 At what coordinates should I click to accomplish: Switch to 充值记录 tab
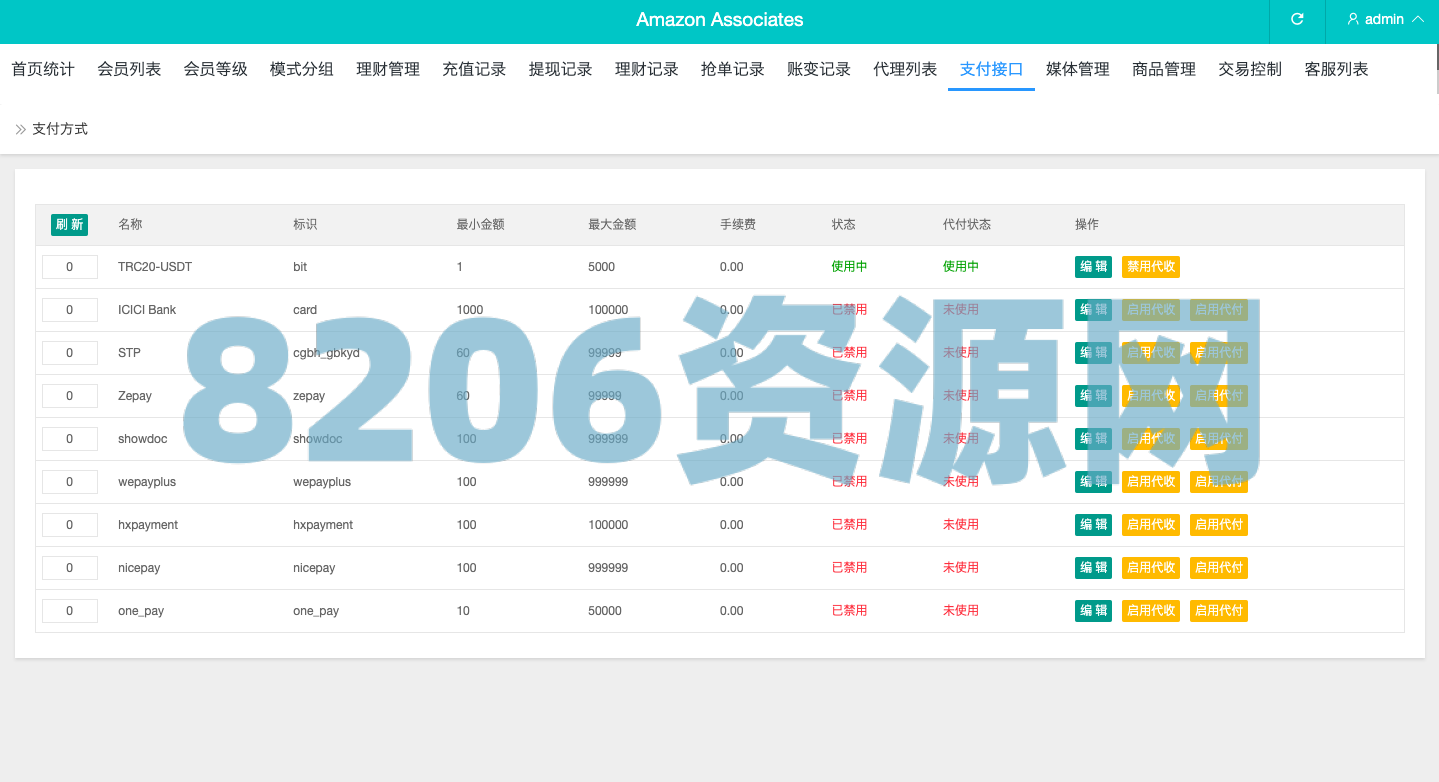(x=474, y=69)
